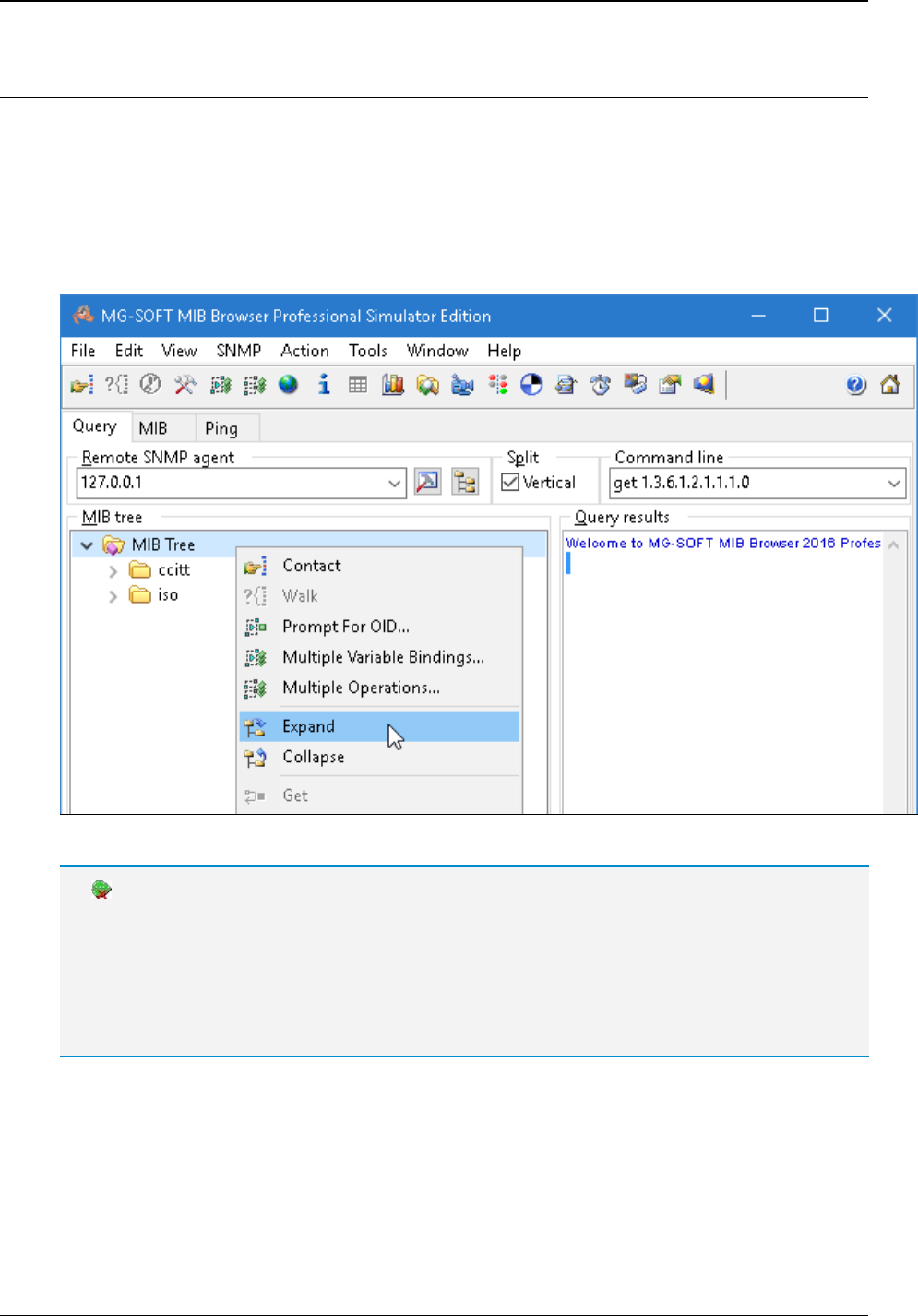
Task: Expand the ccitt tree node
Action: [113, 571]
